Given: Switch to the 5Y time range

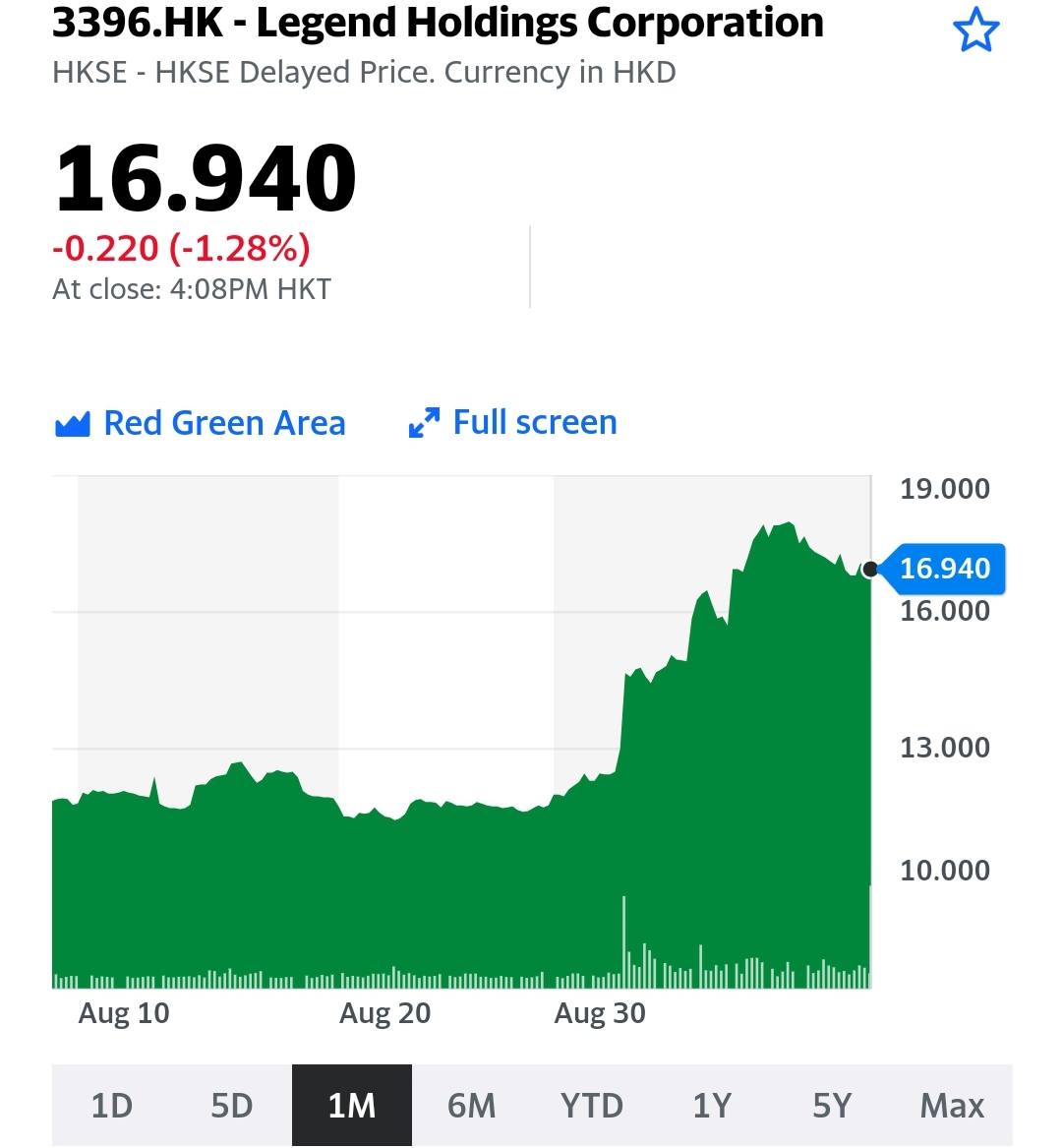Looking at the screenshot, I should click(x=832, y=1106).
